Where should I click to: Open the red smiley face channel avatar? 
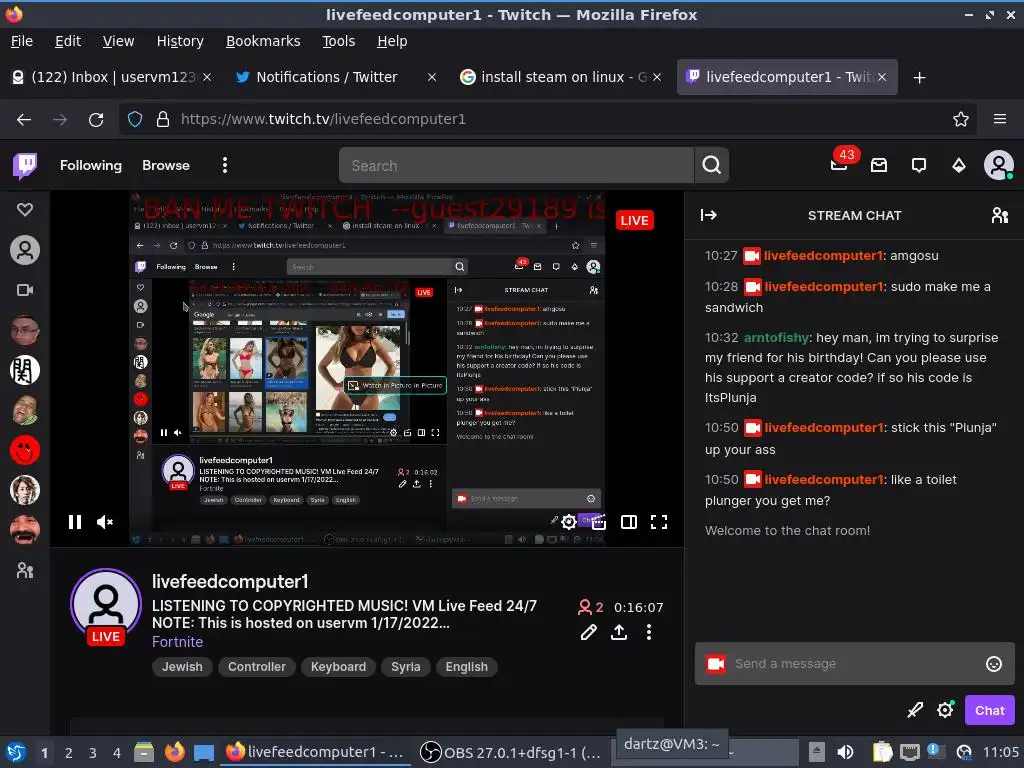coord(25,450)
